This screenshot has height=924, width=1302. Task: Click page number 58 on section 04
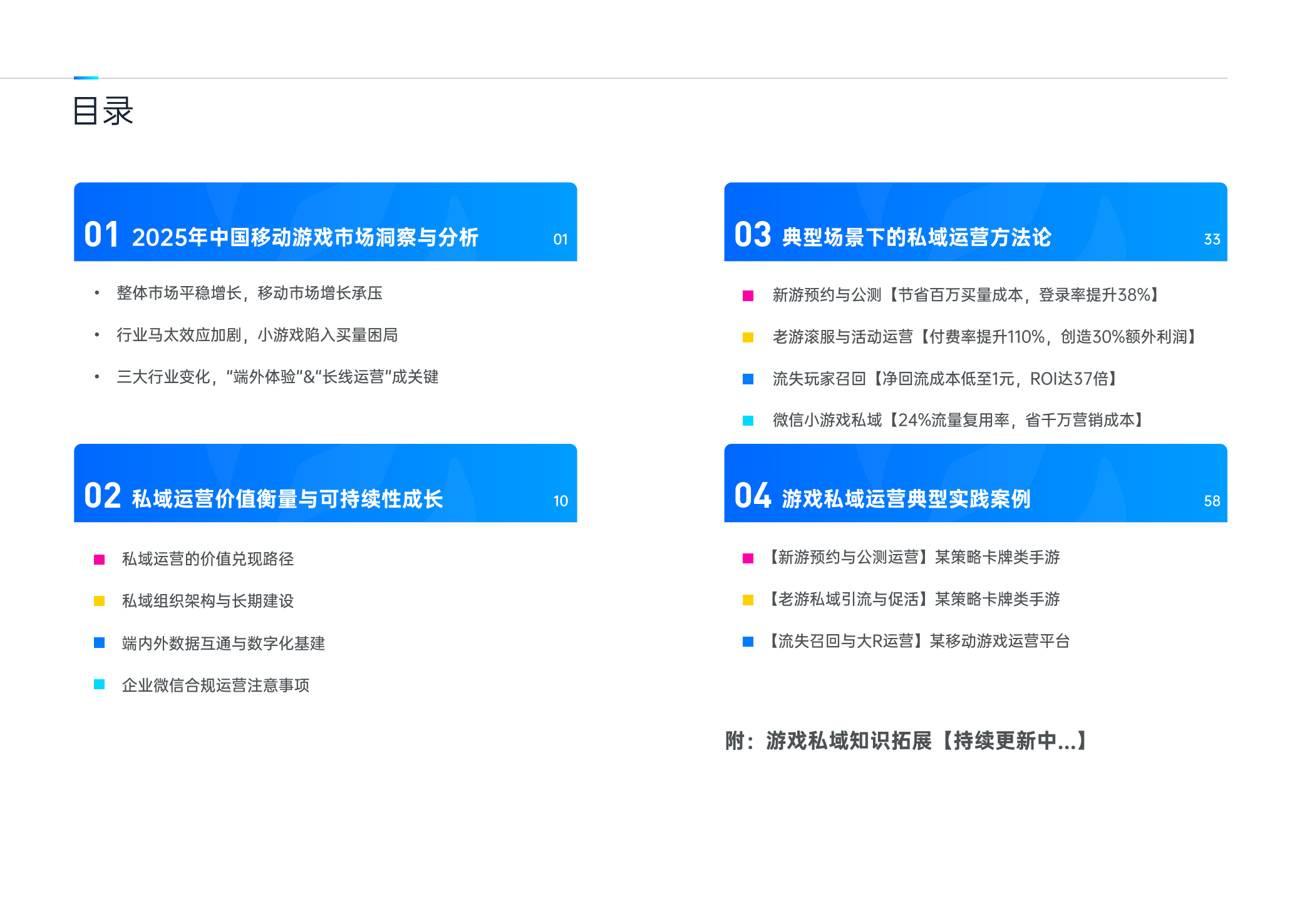pyautogui.click(x=1212, y=501)
